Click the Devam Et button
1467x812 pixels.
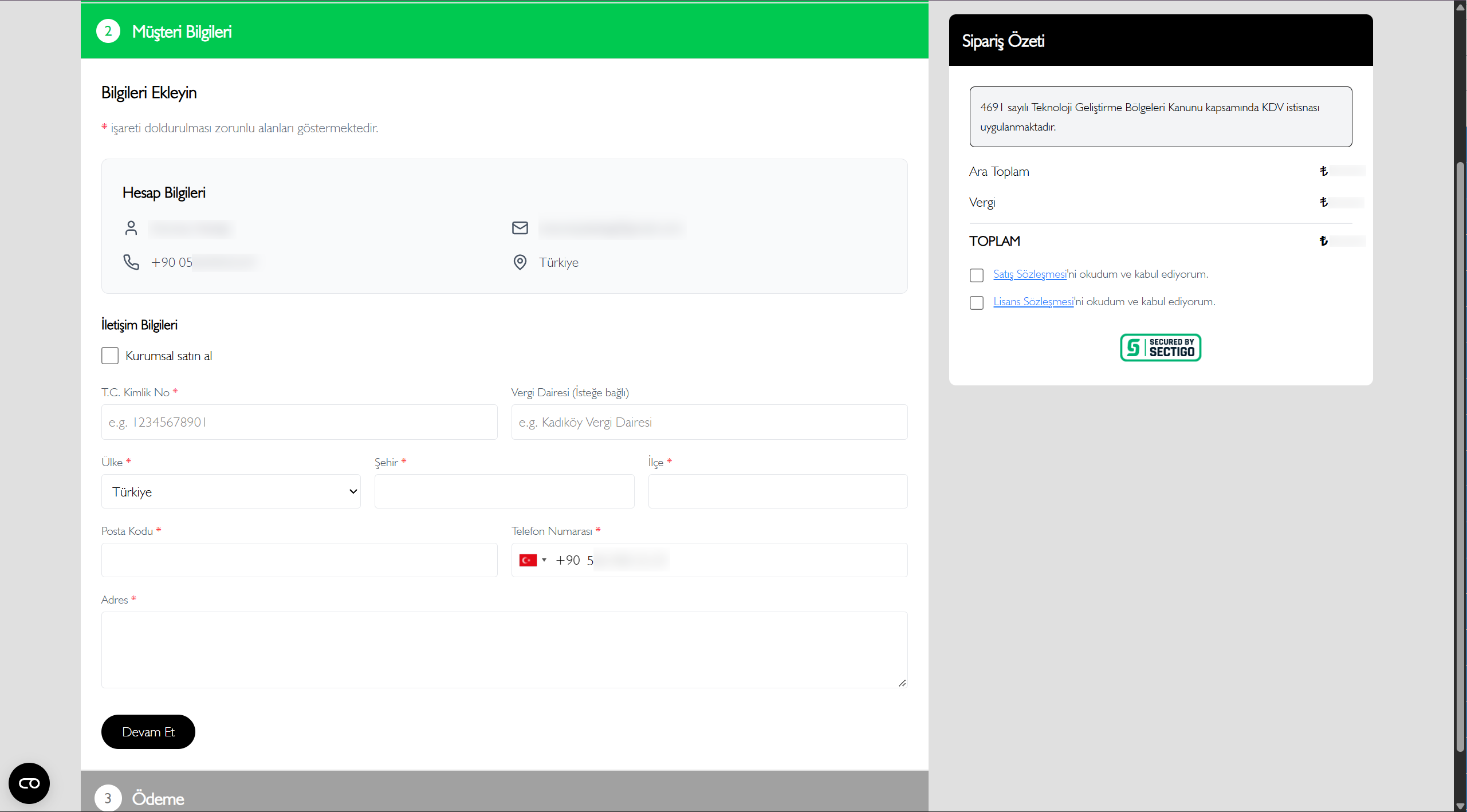(148, 732)
